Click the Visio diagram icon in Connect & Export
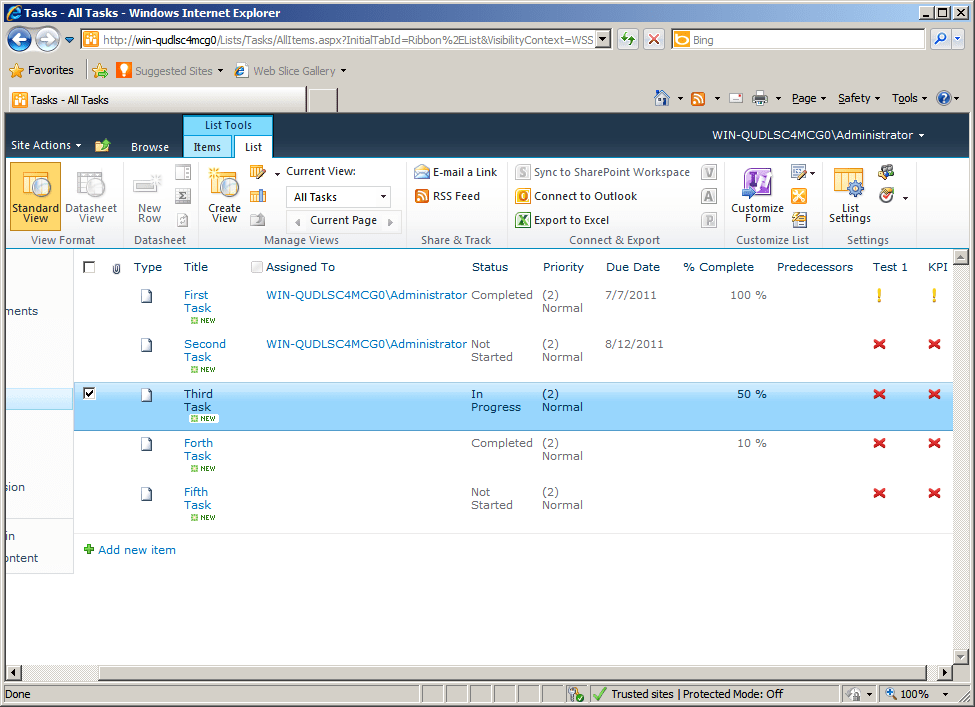Image resolution: width=975 pixels, height=707 pixels. point(709,172)
